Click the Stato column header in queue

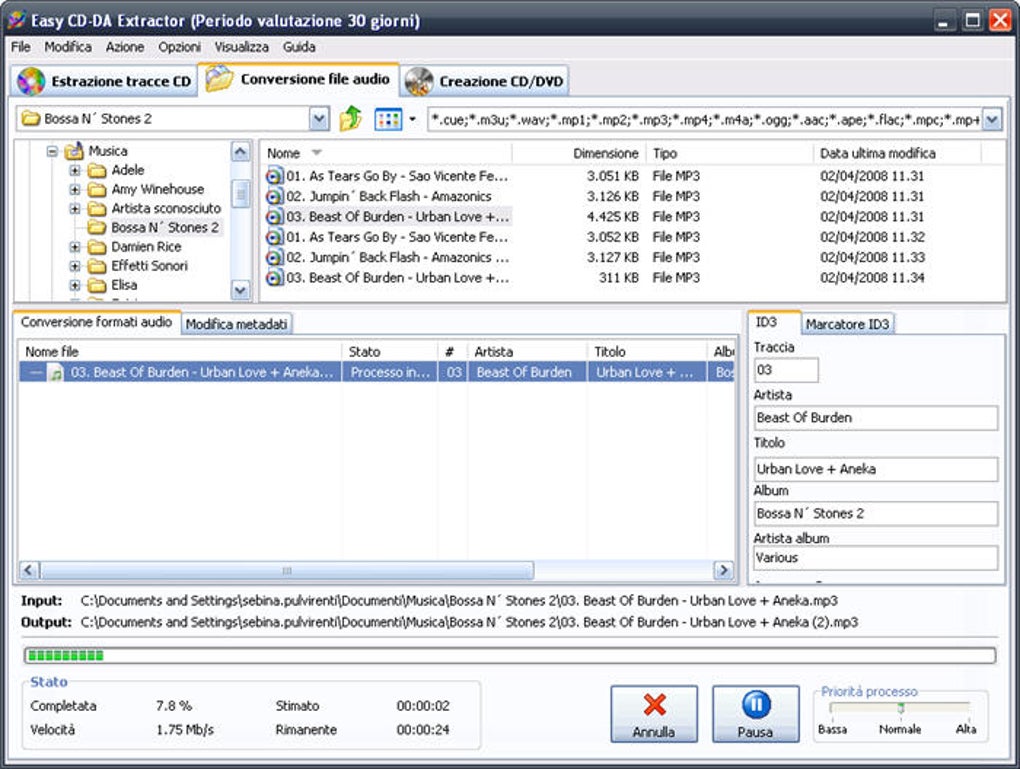[x=389, y=352]
